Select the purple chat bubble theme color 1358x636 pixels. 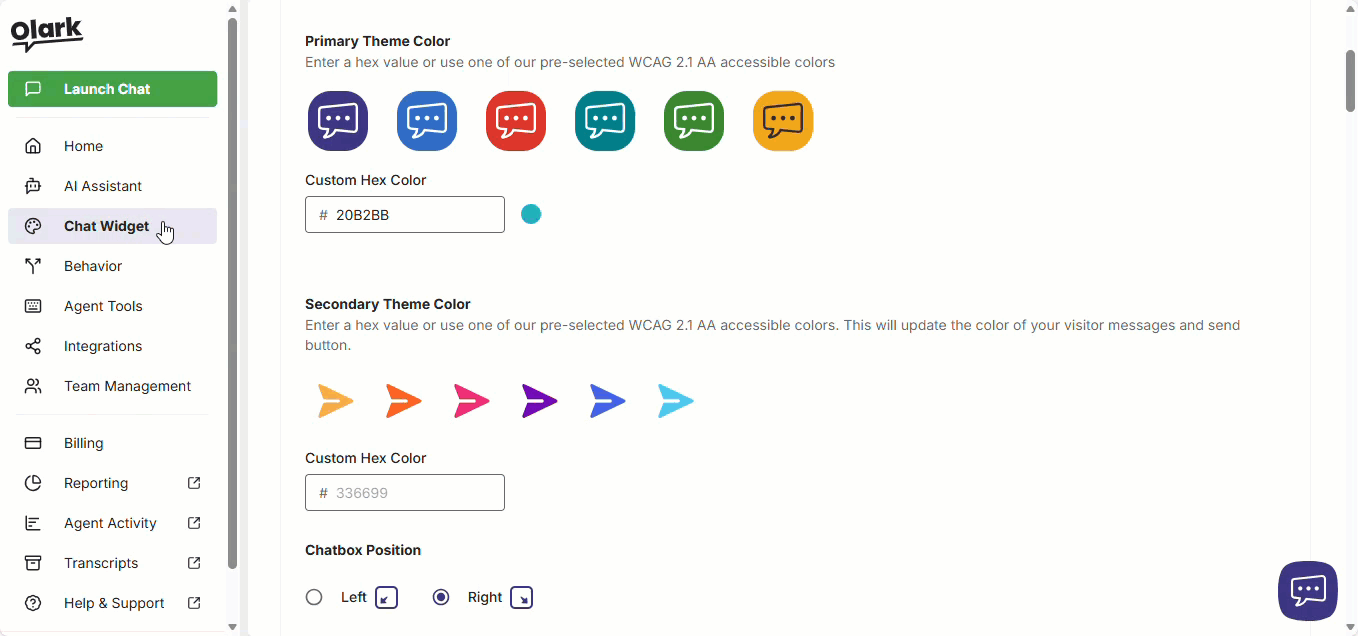pyautogui.click(x=338, y=121)
